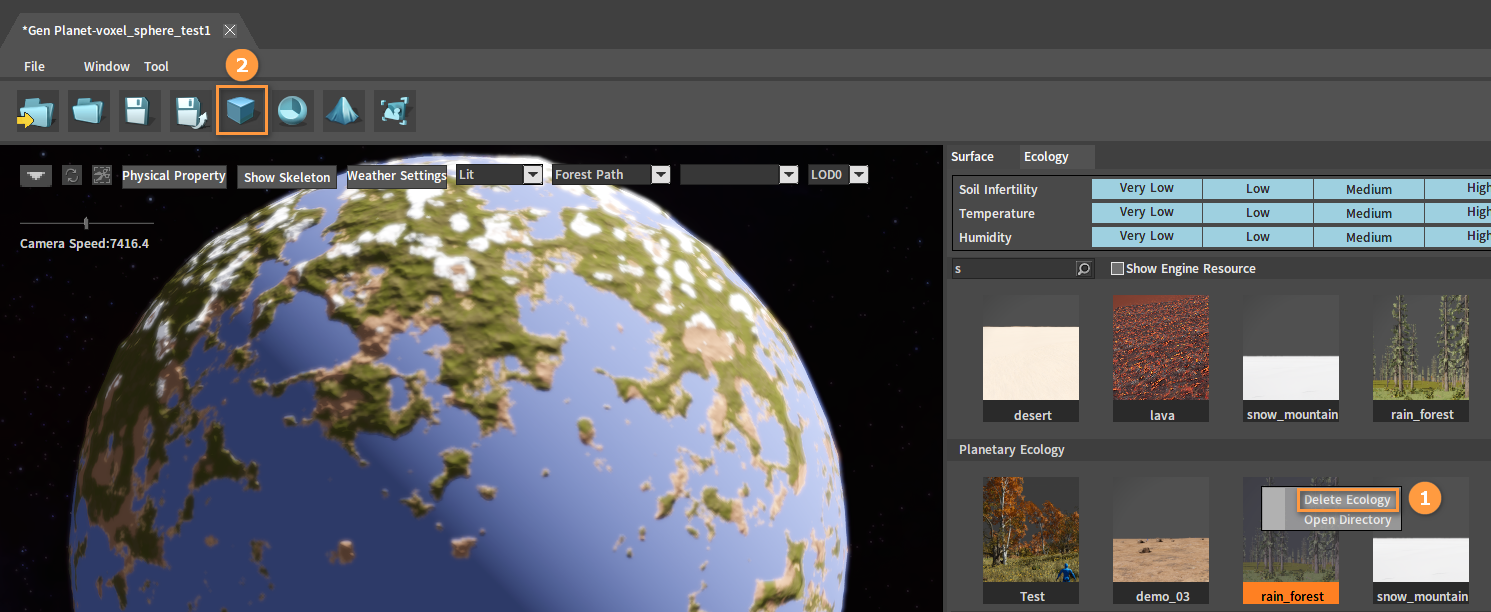
Task: Click the Planetary Ecology section header
Action: click(1011, 450)
